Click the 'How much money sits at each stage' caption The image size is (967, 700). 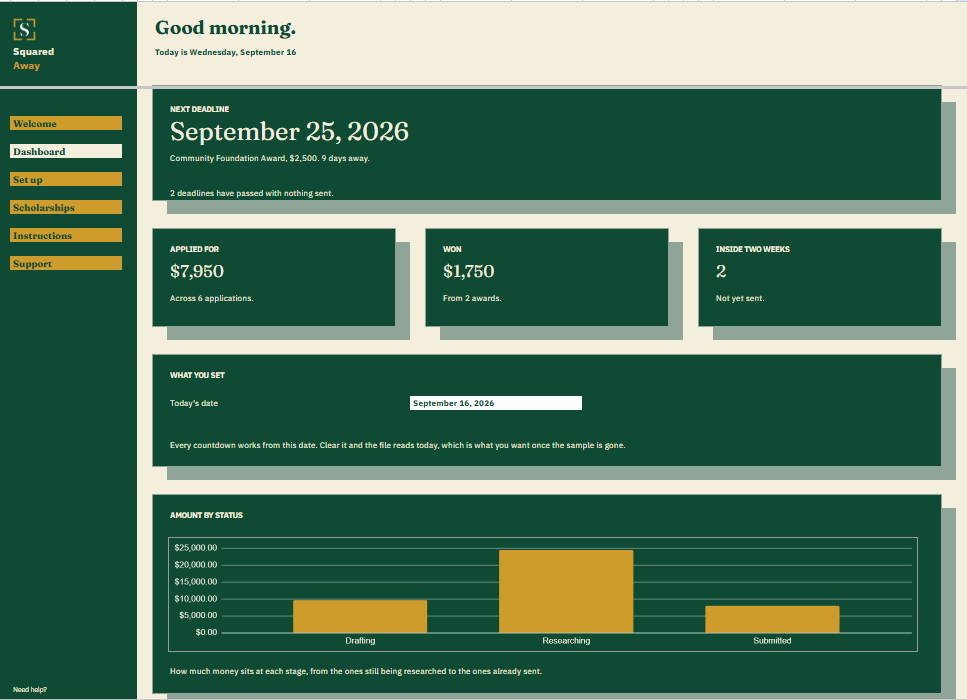356,671
